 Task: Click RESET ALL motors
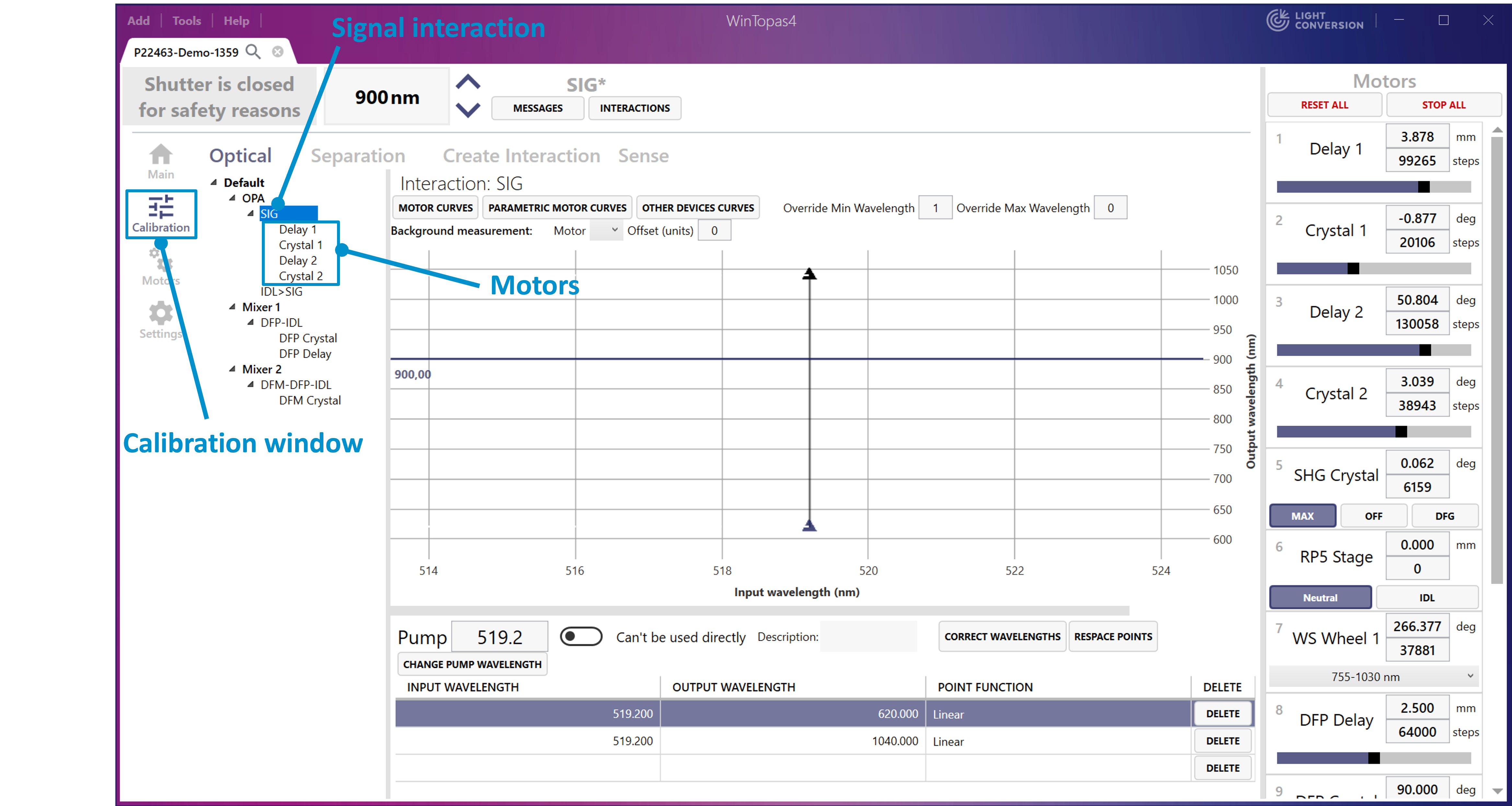click(x=1324, y=105)
